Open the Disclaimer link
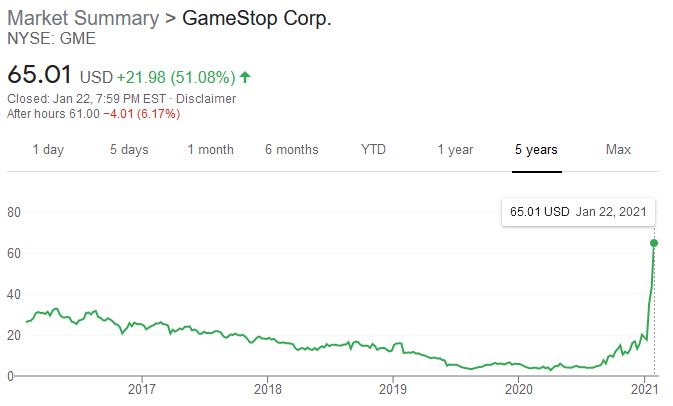Image resolution: width=673 pixels, height=406 pixels. 207,99
